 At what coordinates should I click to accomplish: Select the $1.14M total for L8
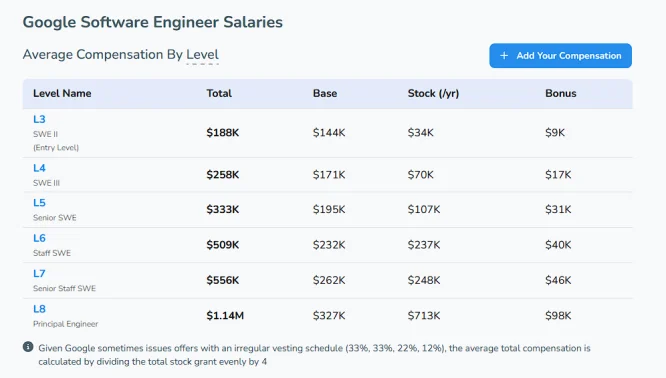pyautogui.click(x=225, y=316)
